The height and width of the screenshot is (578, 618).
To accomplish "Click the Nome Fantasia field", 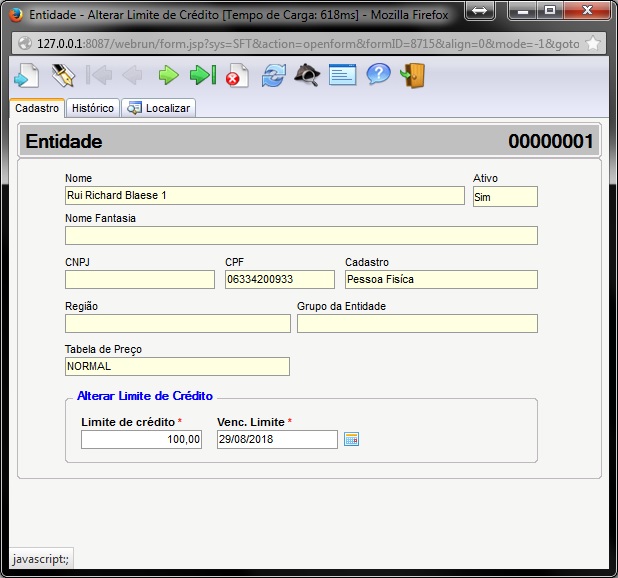I will (301, 236).
